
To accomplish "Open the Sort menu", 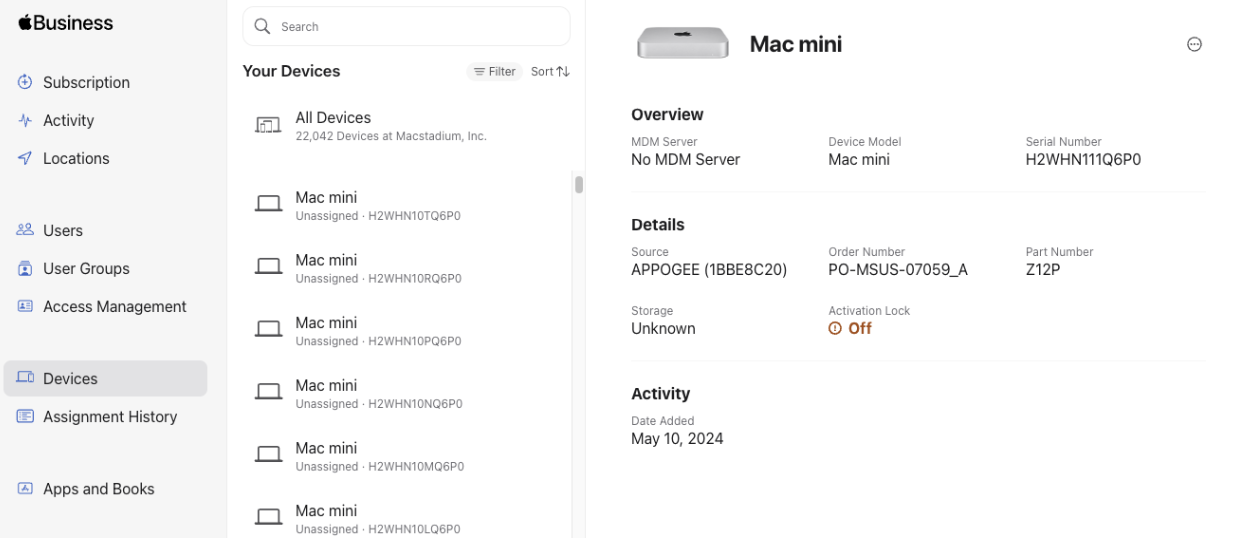I will coord(550,71).
